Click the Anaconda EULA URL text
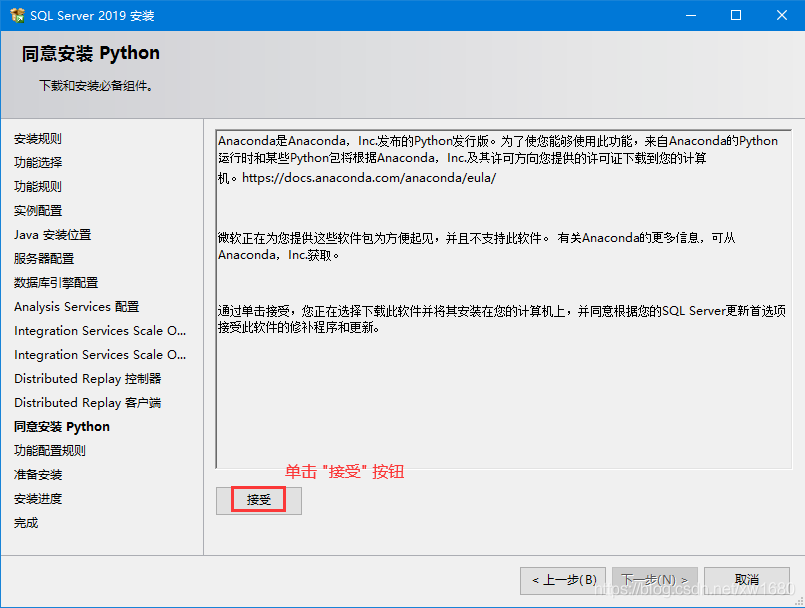Viewport: 805px width, 608px height. pyautogui.click(x=369, y=178)
